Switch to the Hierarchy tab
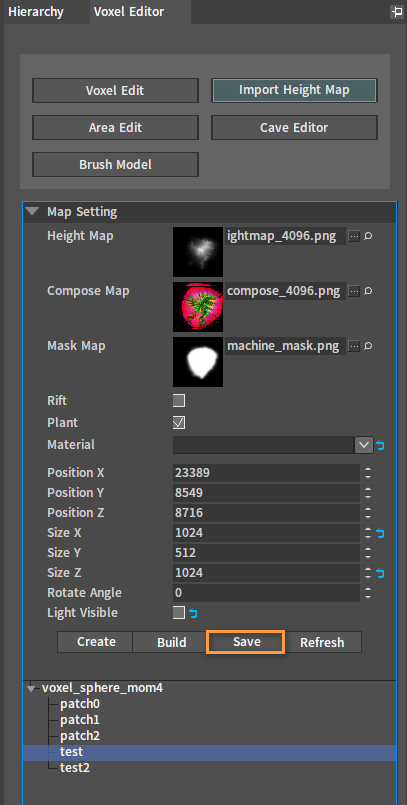The image size is (407, 805). [x=36, y=12]
